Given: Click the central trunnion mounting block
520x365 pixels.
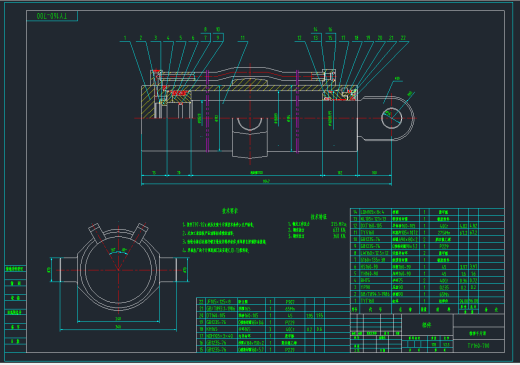Looking at the screenshot, I should (x=250, y=137).
